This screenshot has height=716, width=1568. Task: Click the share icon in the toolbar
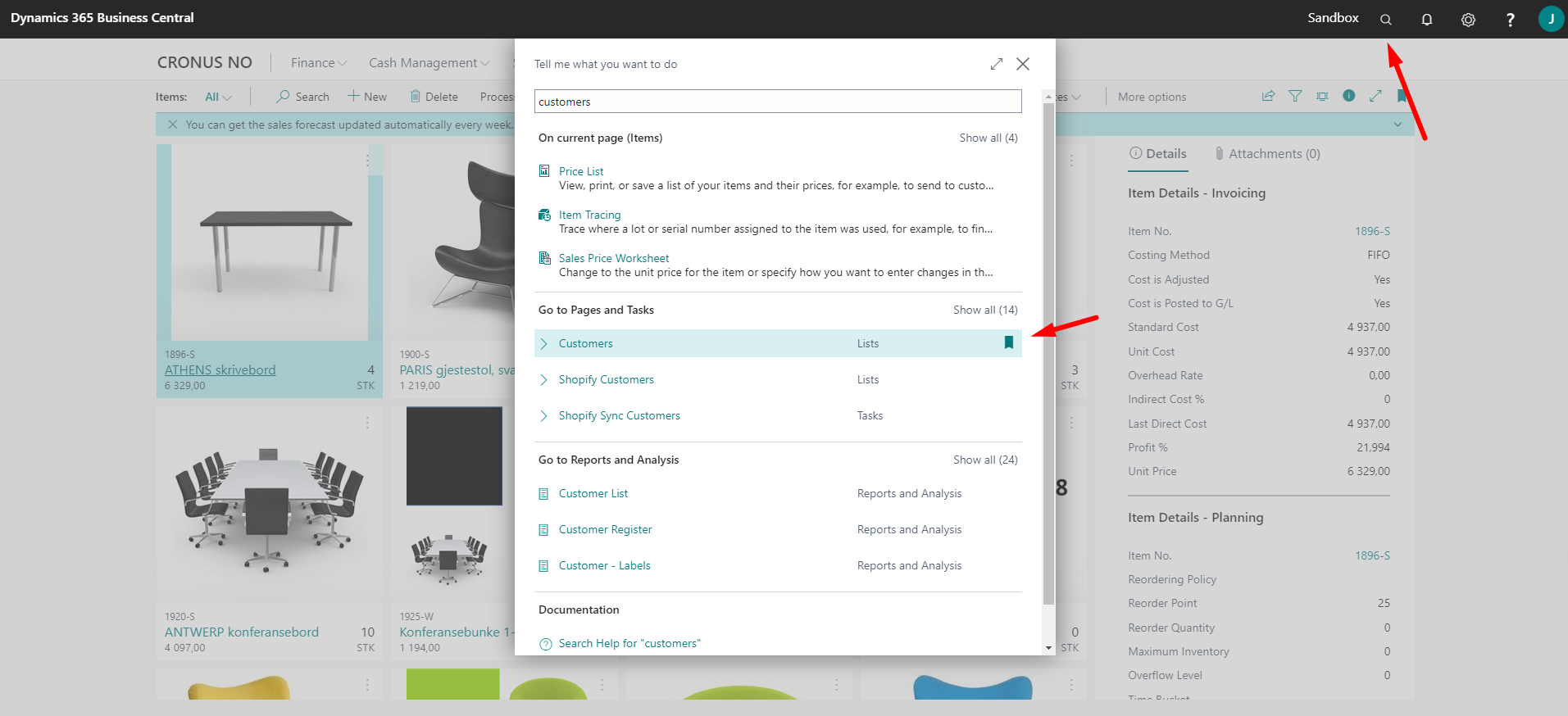point(1268,96)
